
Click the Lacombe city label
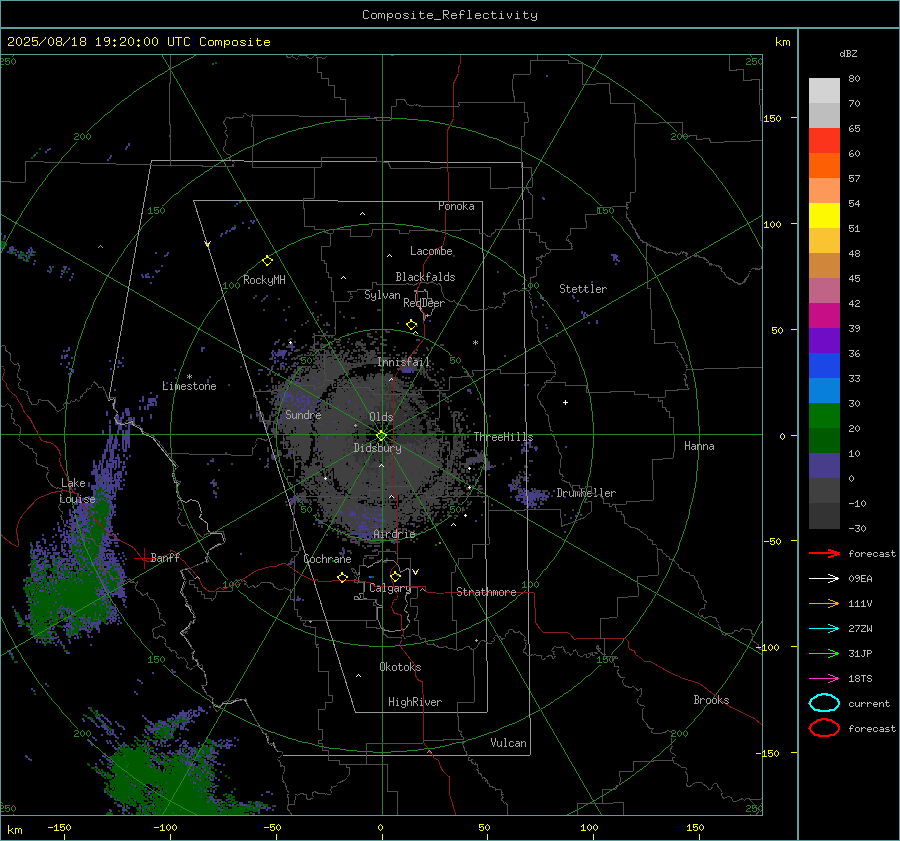(x=431, y=251)
